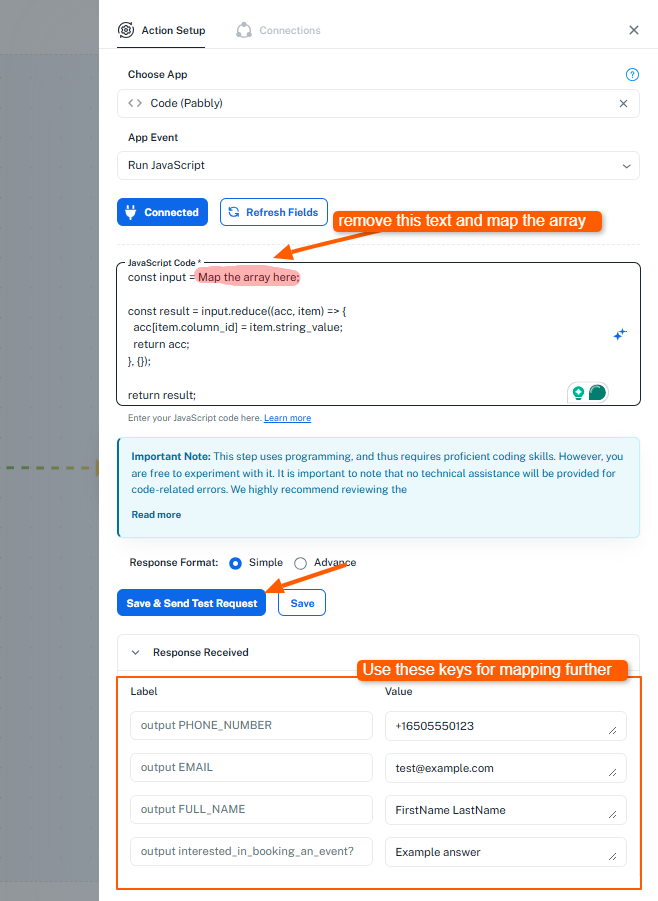This screenshot has width=658, height=901.
Task: Select the Advance response format
Action: pos(300,563)
